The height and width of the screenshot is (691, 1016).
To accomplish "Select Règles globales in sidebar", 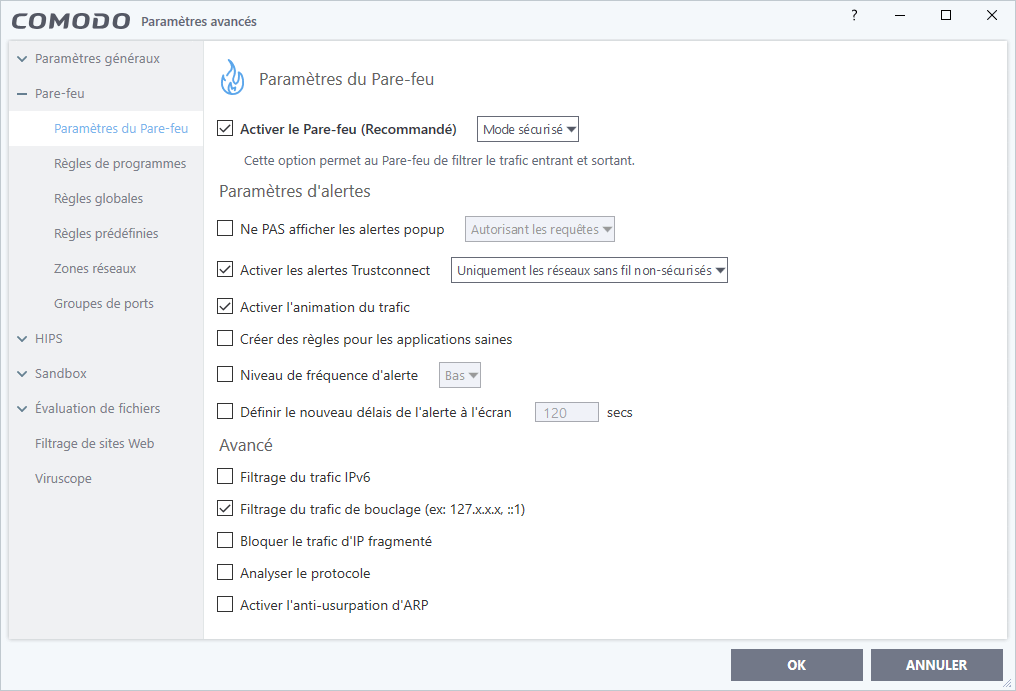I will click(98, 198).
